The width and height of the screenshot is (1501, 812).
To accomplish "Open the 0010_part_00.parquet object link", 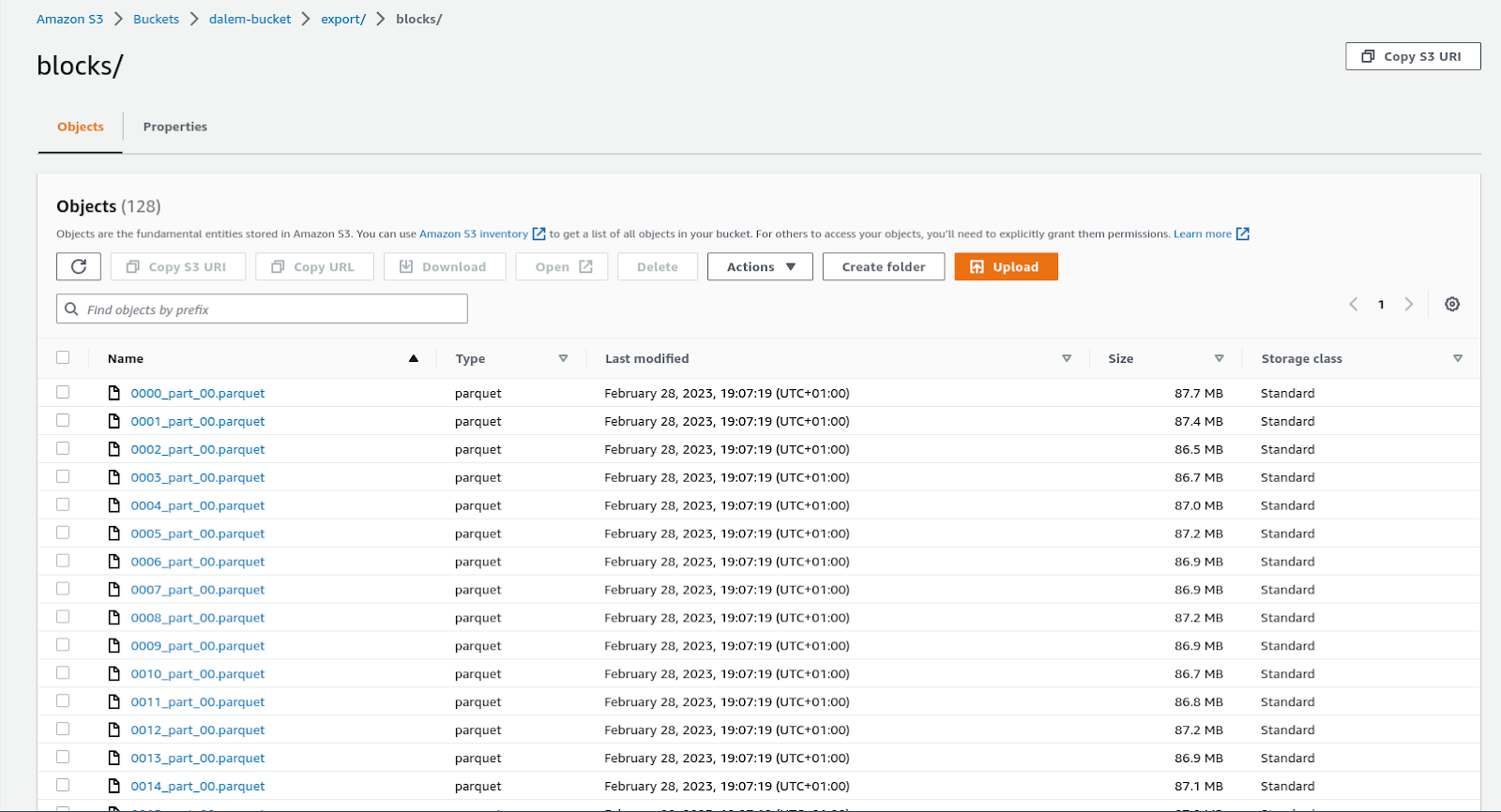I will [198, 674].
